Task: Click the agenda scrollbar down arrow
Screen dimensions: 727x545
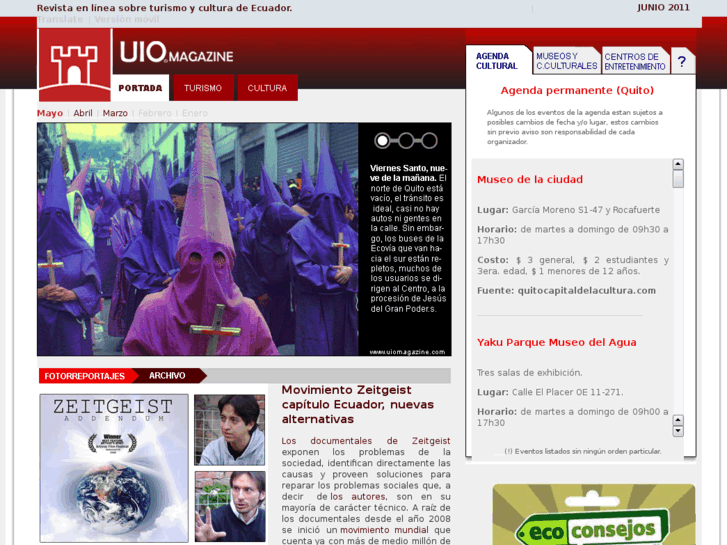Action: click(678, 431)
